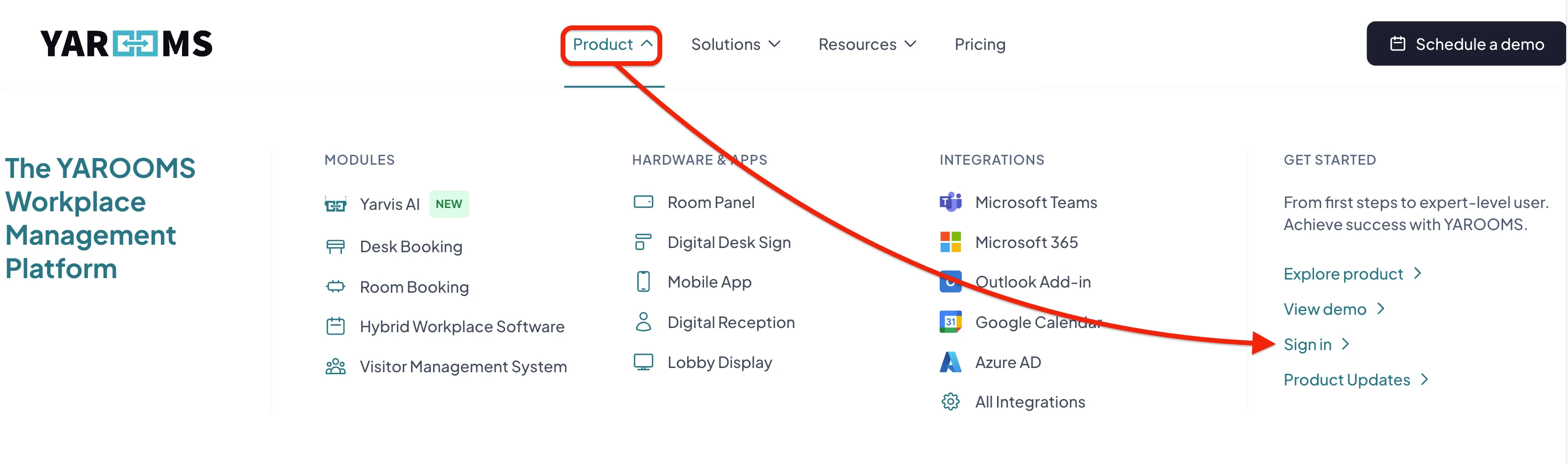Select the Room Panel icon
The height and width of the screenshot is (464, 1568).
pyautogui.click(x=643, y=201)
